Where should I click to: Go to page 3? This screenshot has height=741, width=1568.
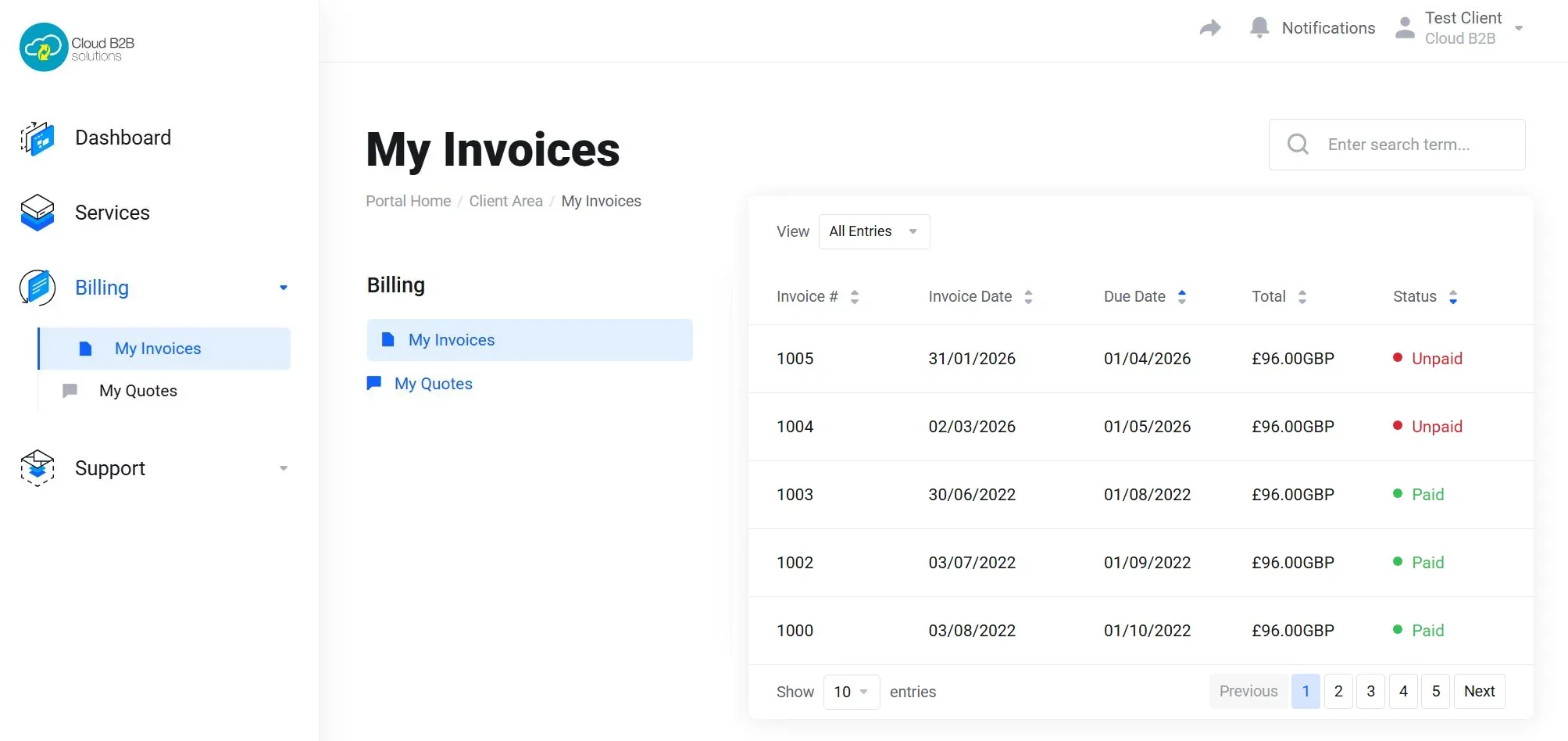click(x=1371, y=691)
